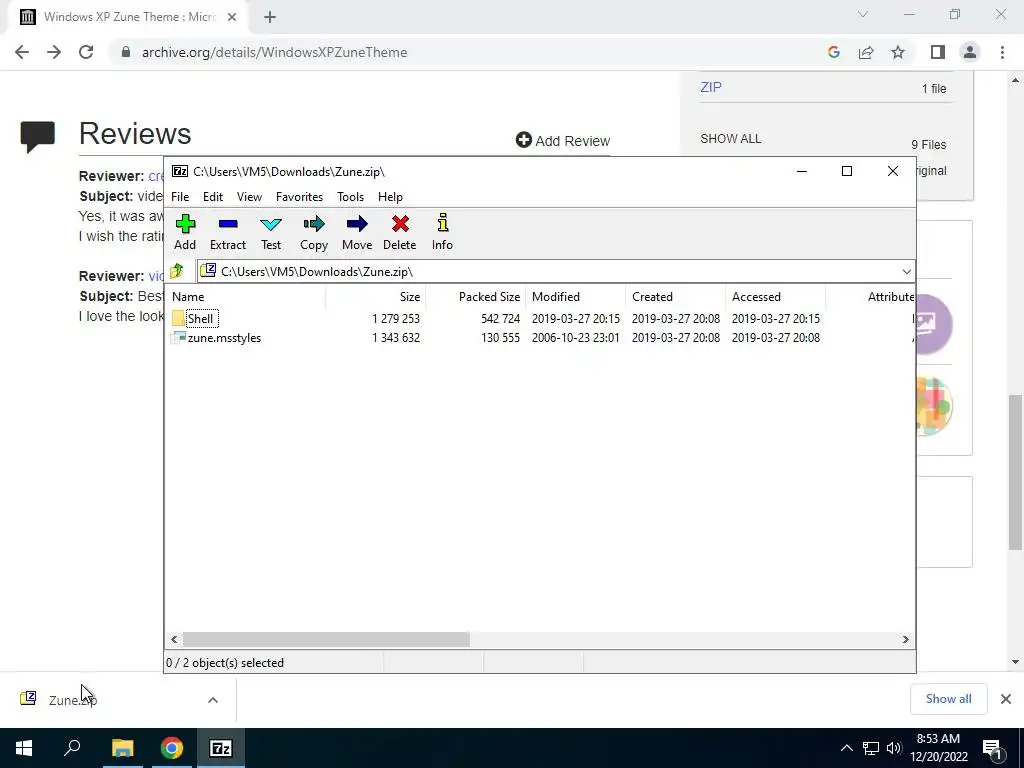Sort by Packed Size column header

[x=476, y=296]
